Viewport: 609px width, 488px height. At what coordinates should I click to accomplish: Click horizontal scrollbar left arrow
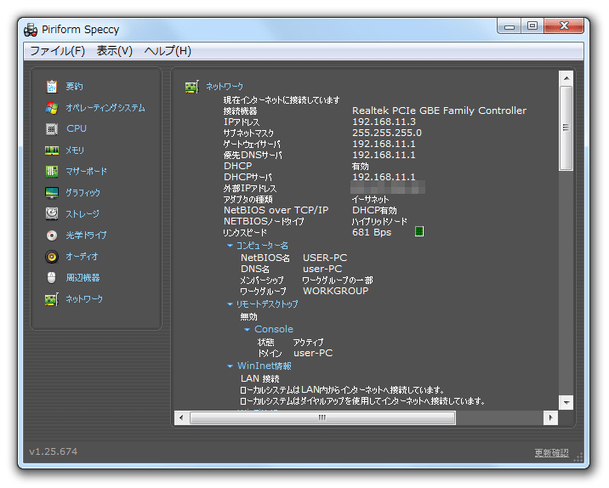181,418
